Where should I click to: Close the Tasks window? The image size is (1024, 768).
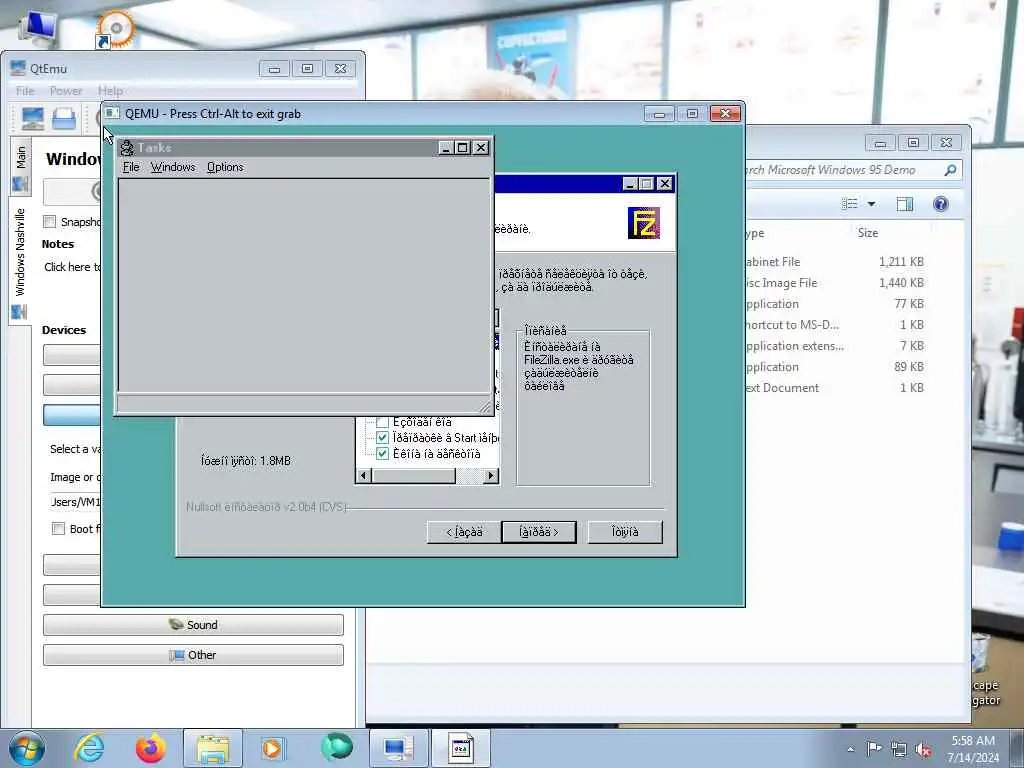pos(481,148)
